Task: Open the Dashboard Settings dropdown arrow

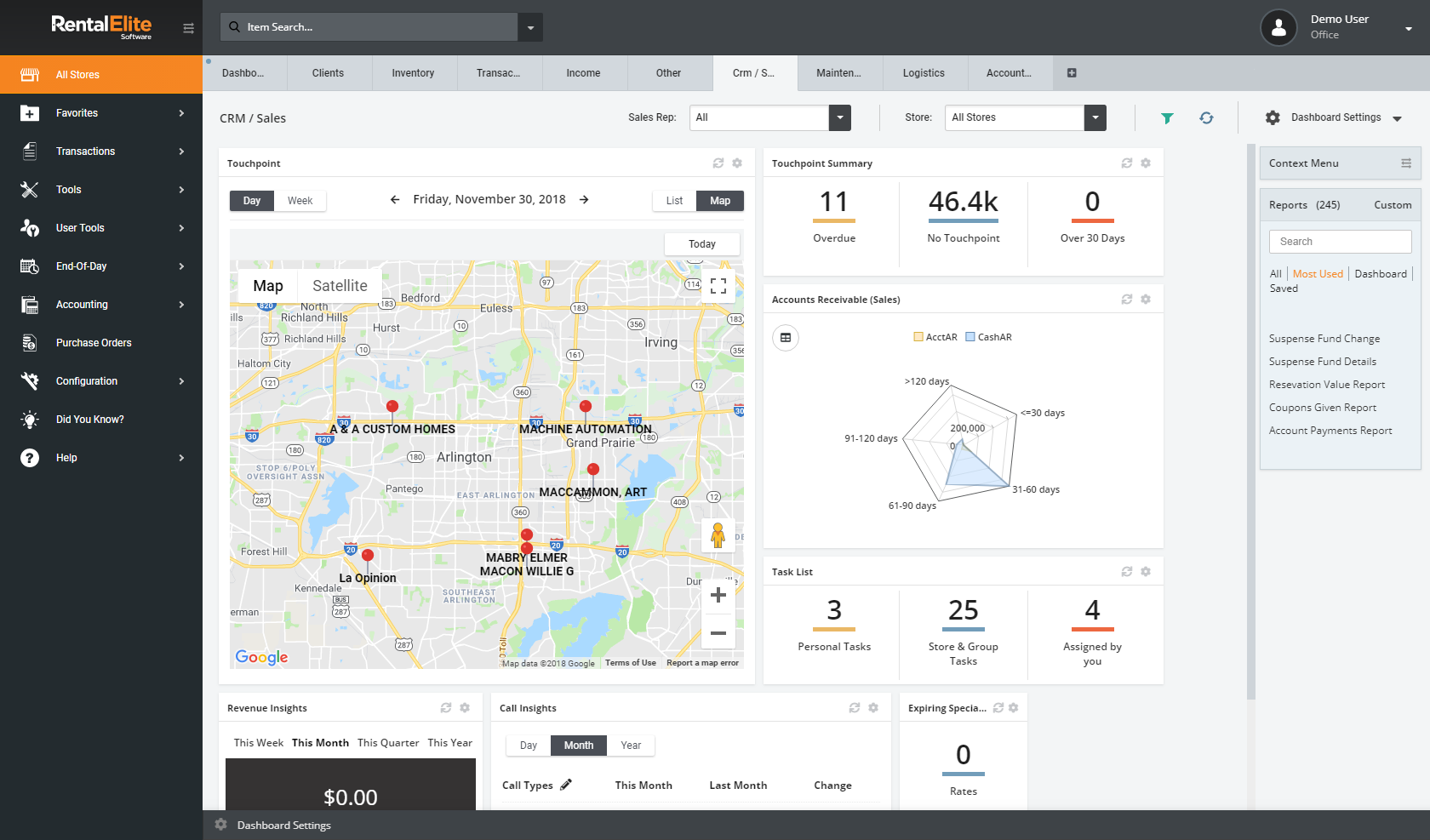Action: pos(1399,117)
